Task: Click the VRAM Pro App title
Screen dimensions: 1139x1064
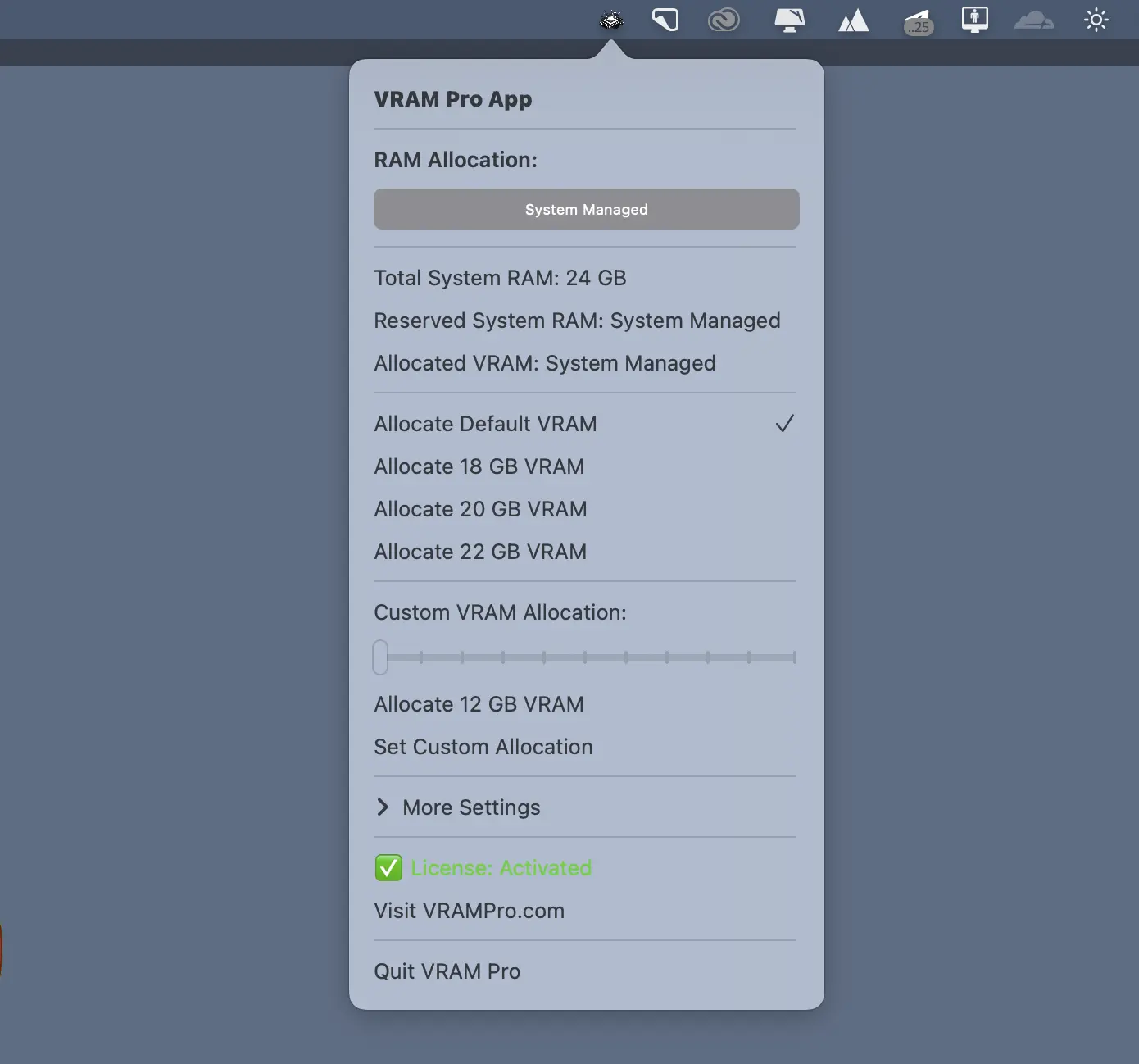Action: coord(453,99)
